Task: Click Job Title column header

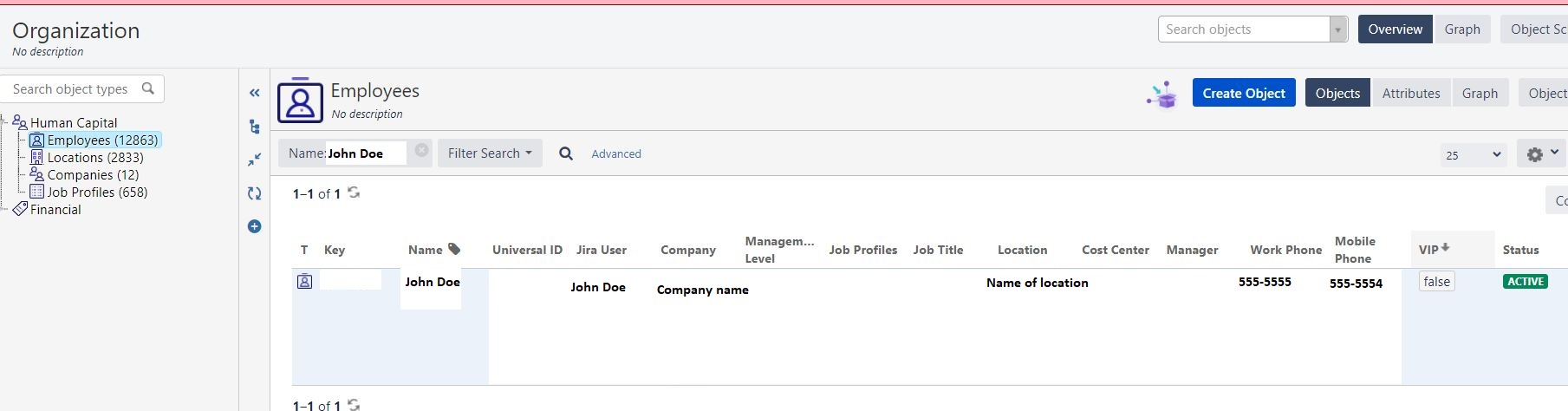Action: coord(938,250)
